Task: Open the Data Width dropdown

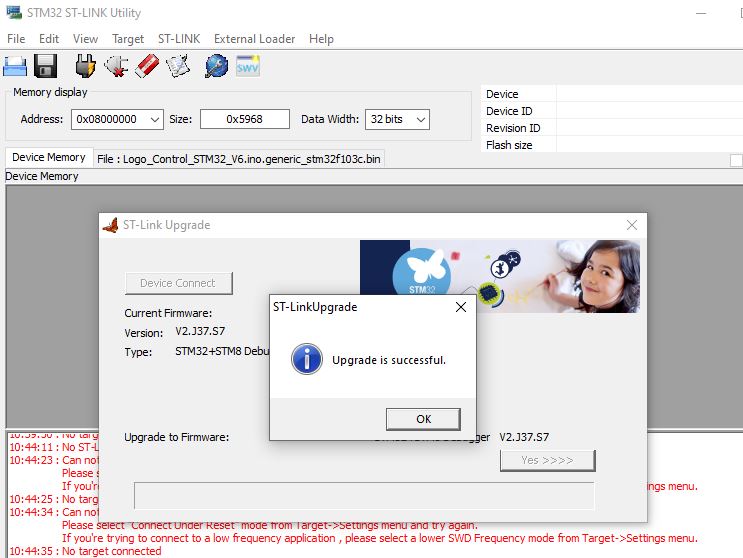Action: coord(420,119)
